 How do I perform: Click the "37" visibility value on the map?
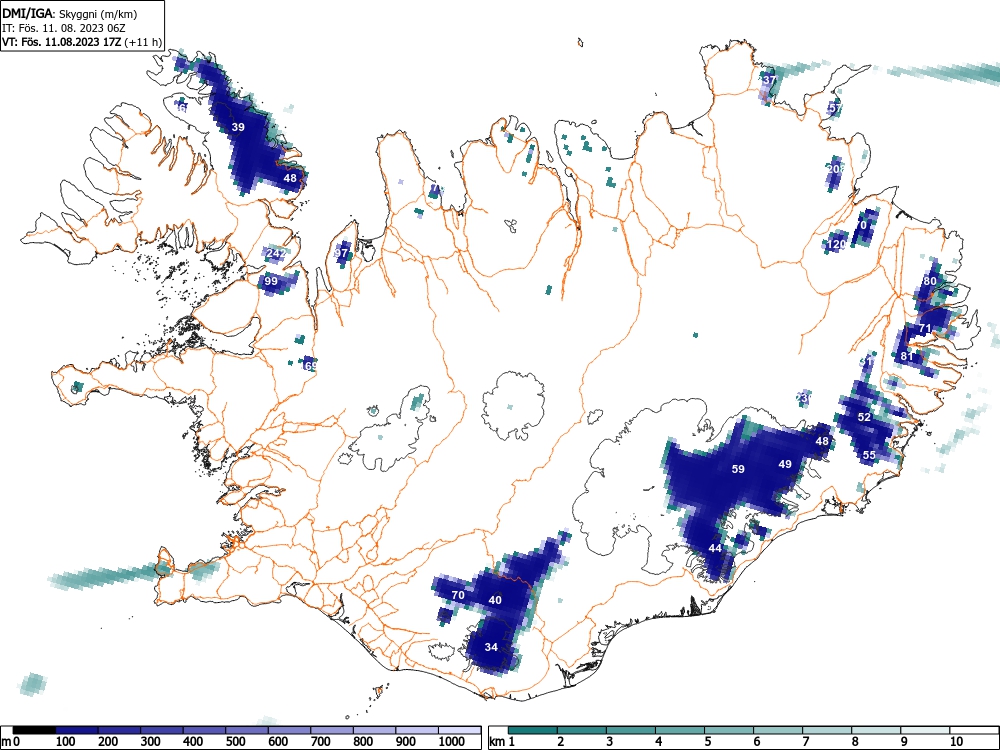point(769,80)
